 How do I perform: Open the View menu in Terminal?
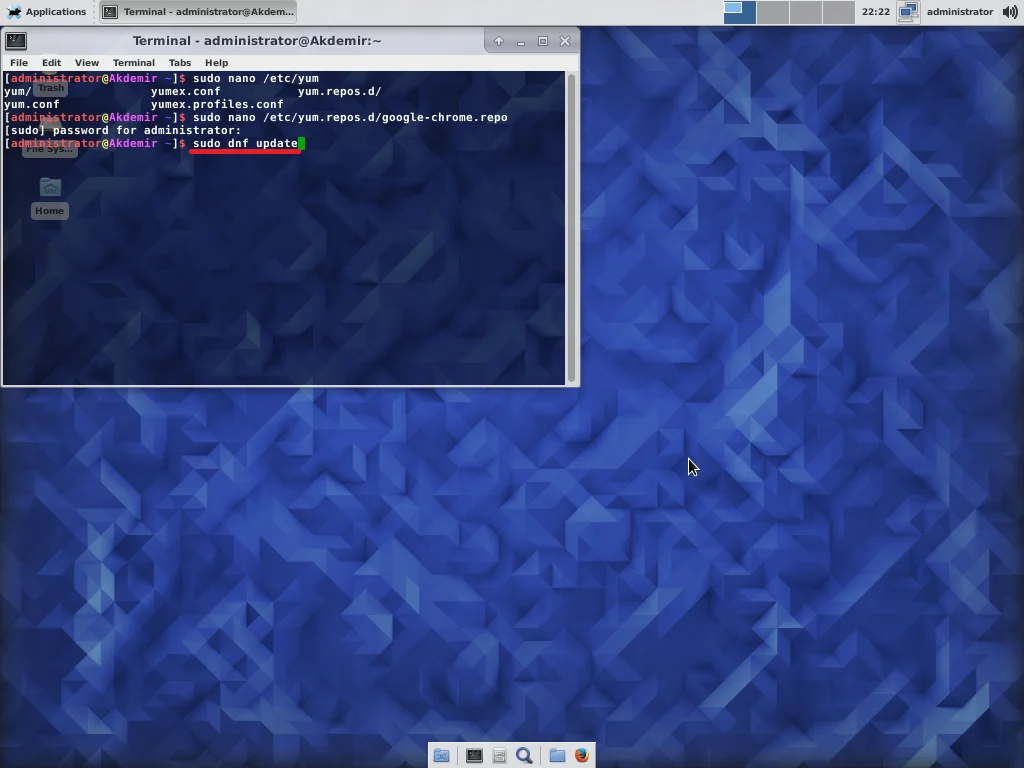click(x=87, y=63)
